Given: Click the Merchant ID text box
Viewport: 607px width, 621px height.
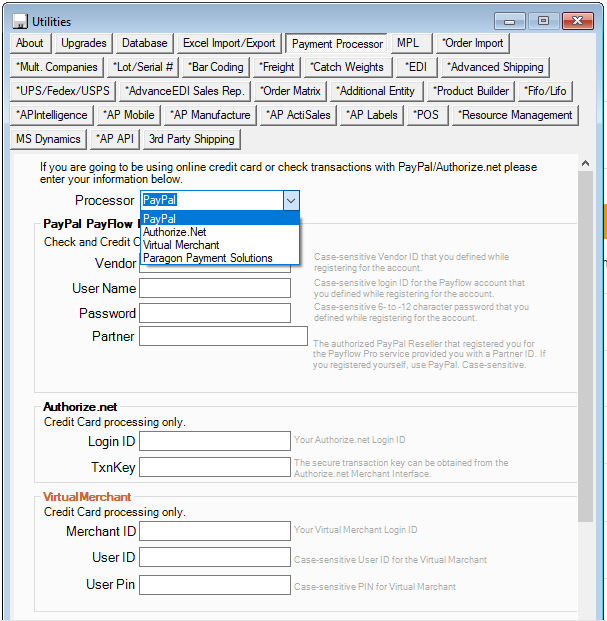Looking at the screenshot, I should [214, 531].
